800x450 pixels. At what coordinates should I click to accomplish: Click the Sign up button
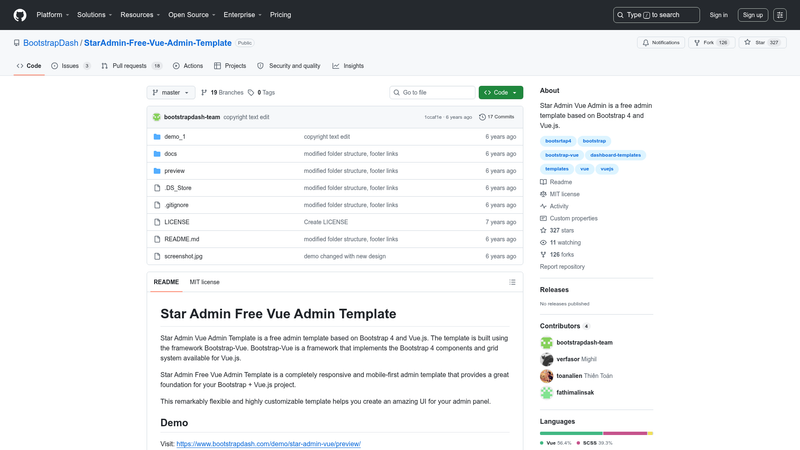[753, 15]
